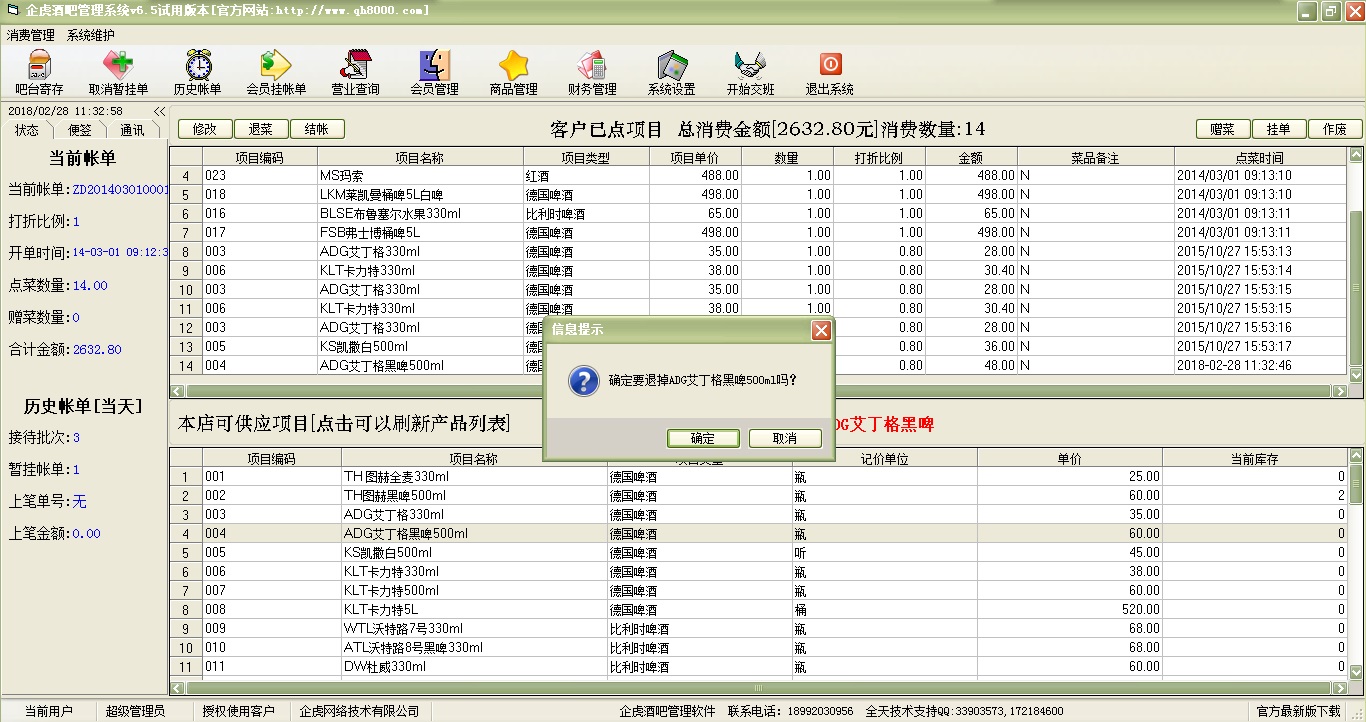
Task: Open 系统设置 toolbar icon
Action: (x=672, y=73)
